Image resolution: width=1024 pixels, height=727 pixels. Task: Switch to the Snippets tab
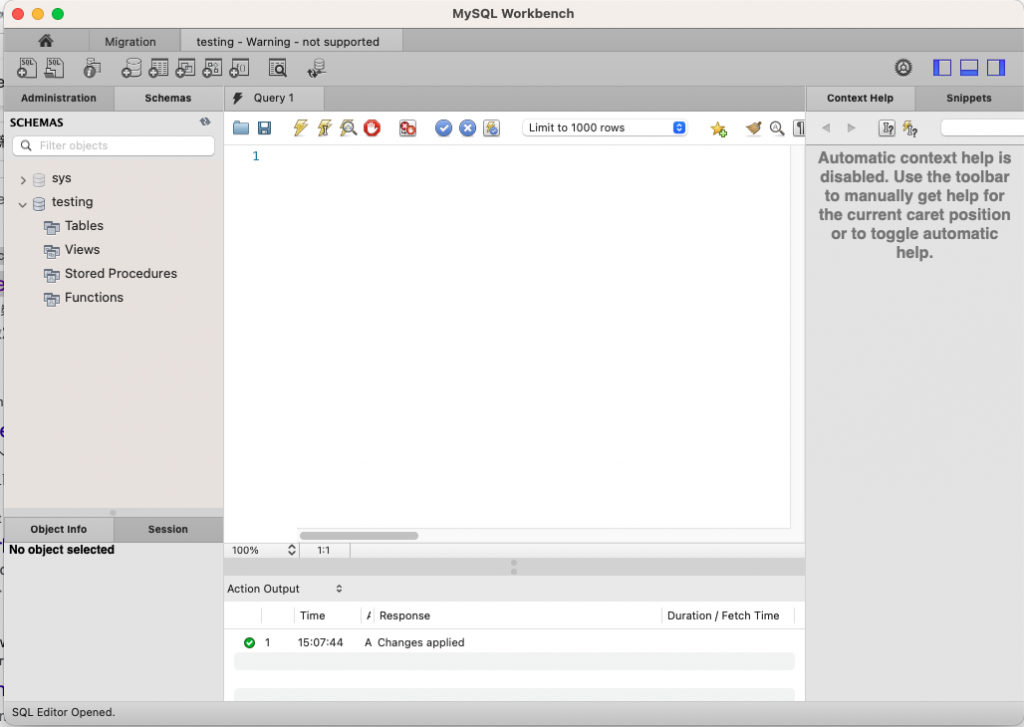[x=968, y=98]
